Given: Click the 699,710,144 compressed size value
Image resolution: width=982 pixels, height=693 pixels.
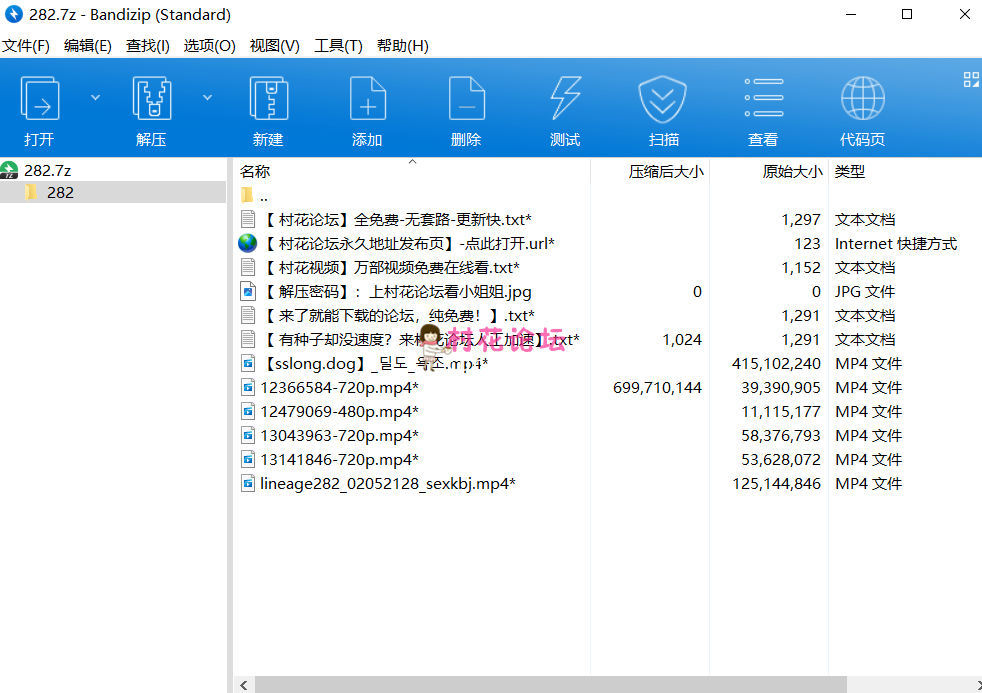Looking at the screenshot, I should [x=657, y=388].
